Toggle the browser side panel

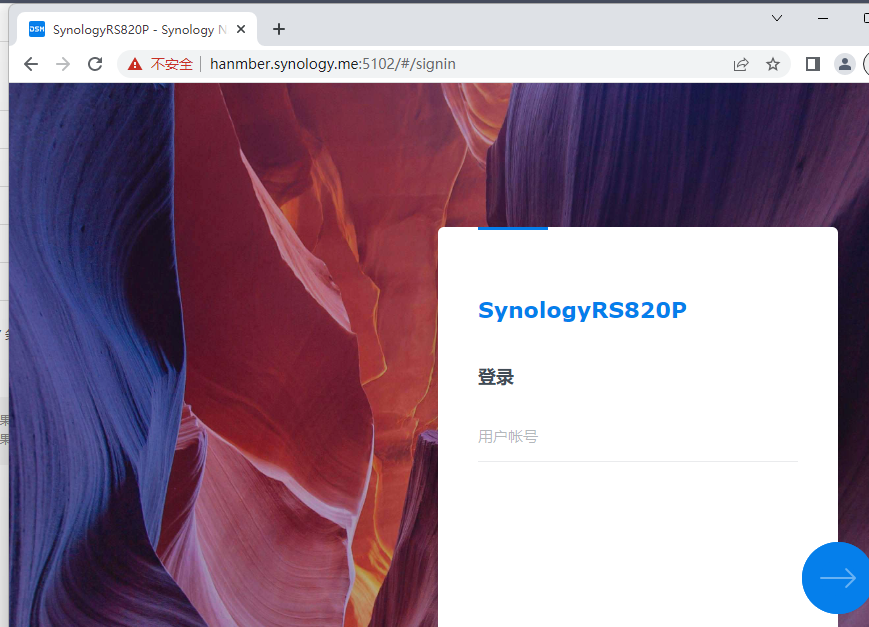coord(813,64)
